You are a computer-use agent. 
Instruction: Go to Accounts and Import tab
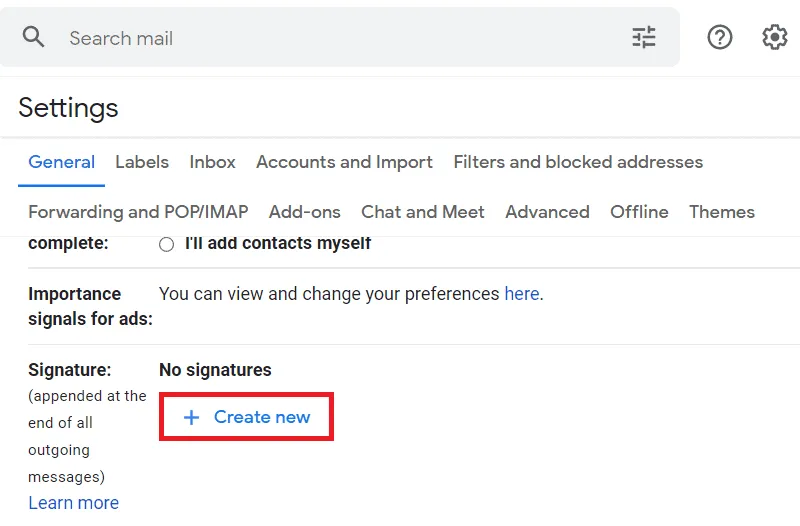click(x=344, y=162)
